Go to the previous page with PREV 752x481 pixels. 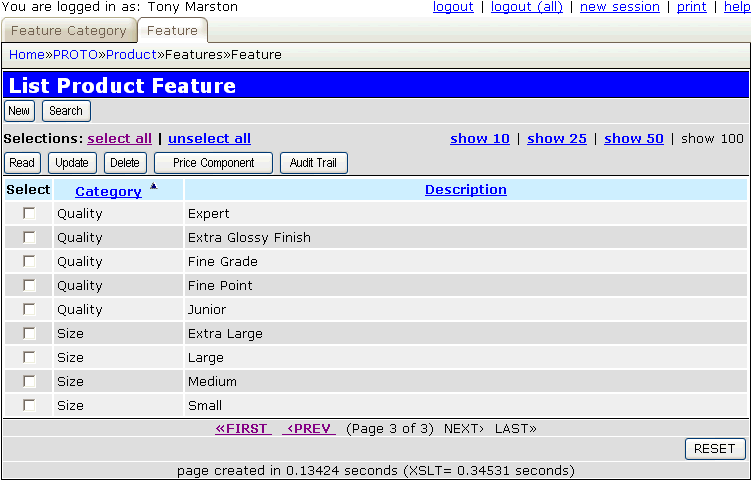[x=309, y=429]
